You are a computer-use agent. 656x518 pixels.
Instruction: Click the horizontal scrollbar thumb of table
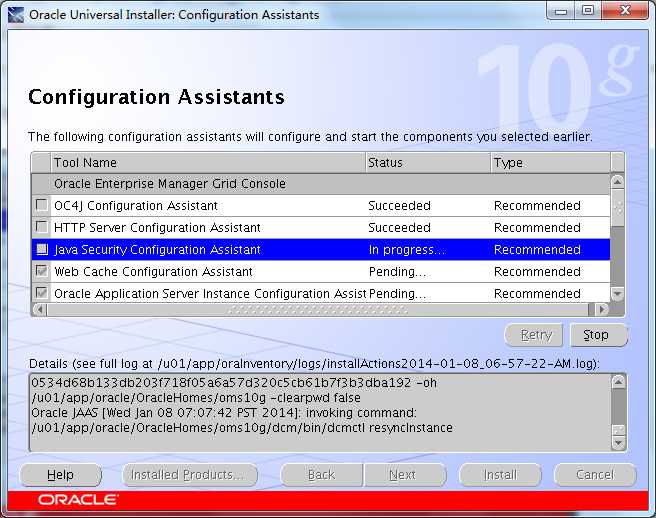[318, 309]
